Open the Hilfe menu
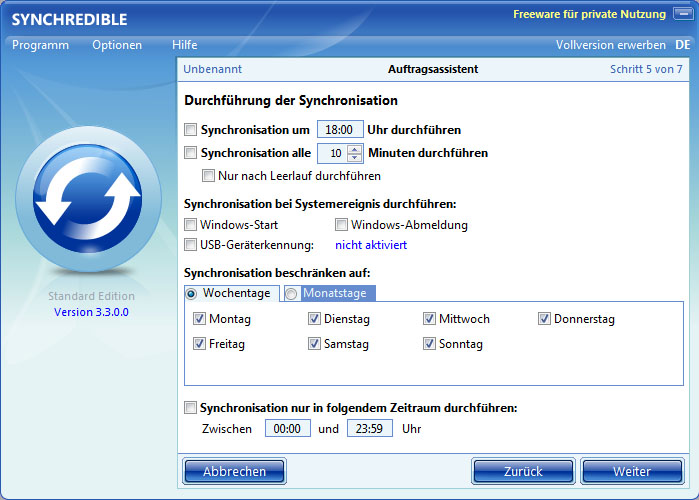 coord(185,45)
